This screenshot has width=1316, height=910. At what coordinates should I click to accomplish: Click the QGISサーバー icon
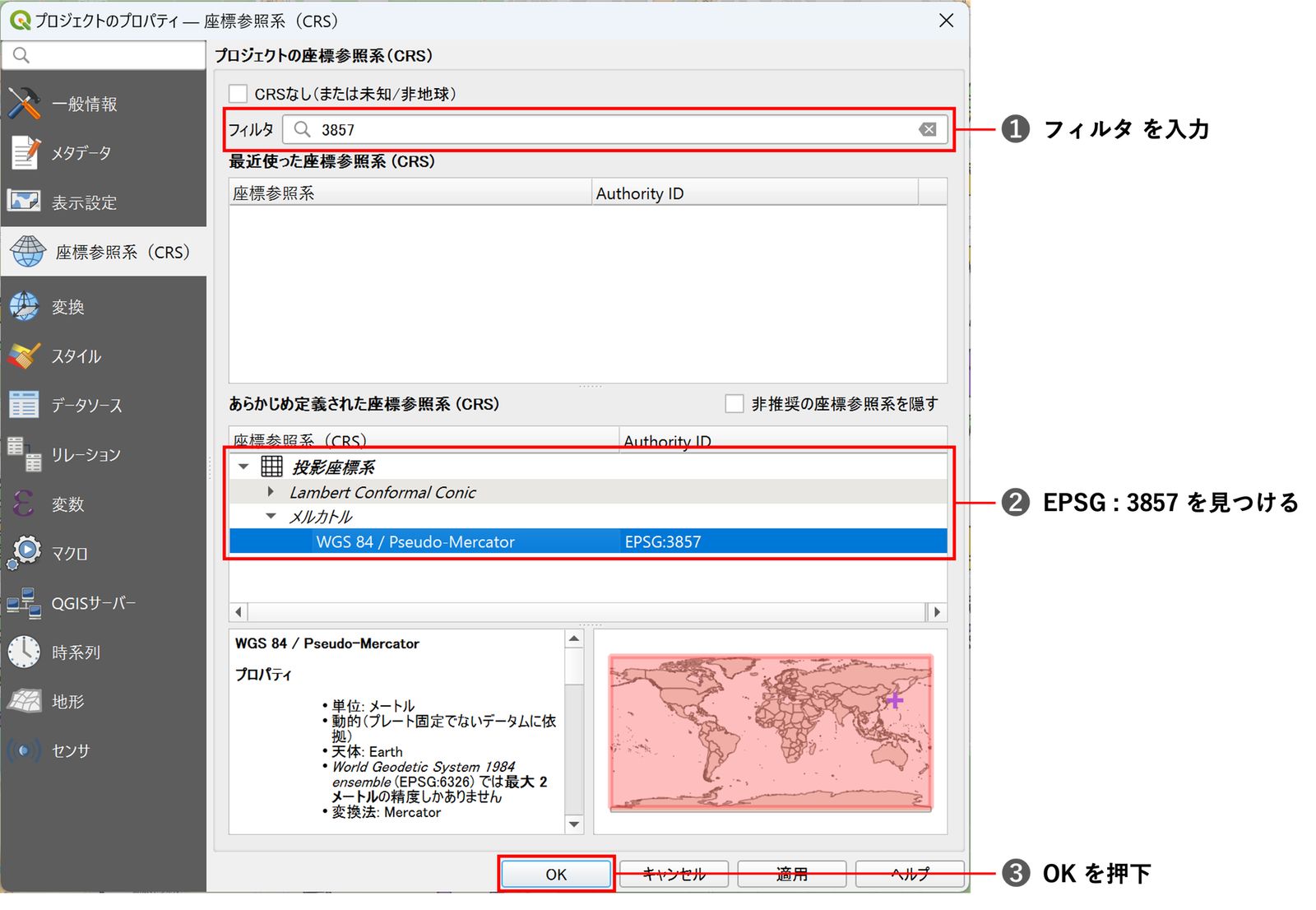24,603
